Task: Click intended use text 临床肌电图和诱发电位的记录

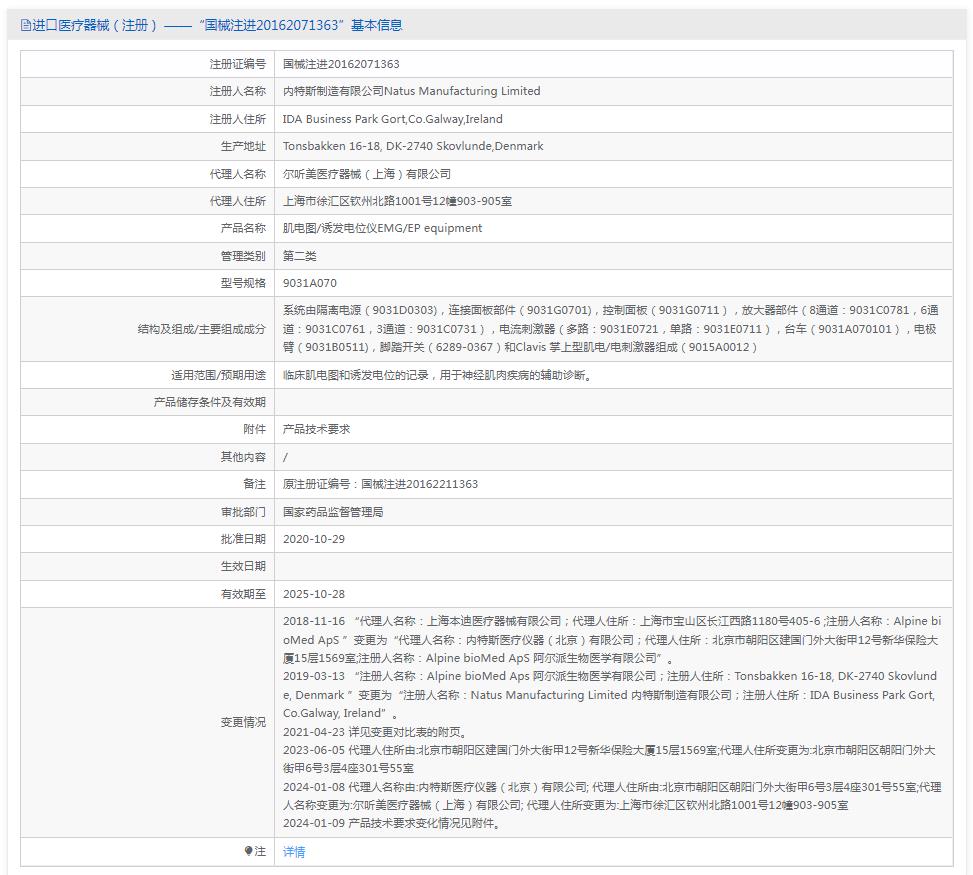Action: coord(437,375)
